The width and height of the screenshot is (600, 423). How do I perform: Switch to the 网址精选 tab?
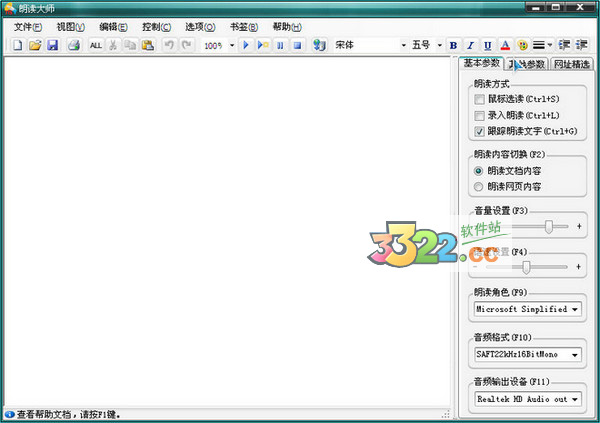point(571,65)
